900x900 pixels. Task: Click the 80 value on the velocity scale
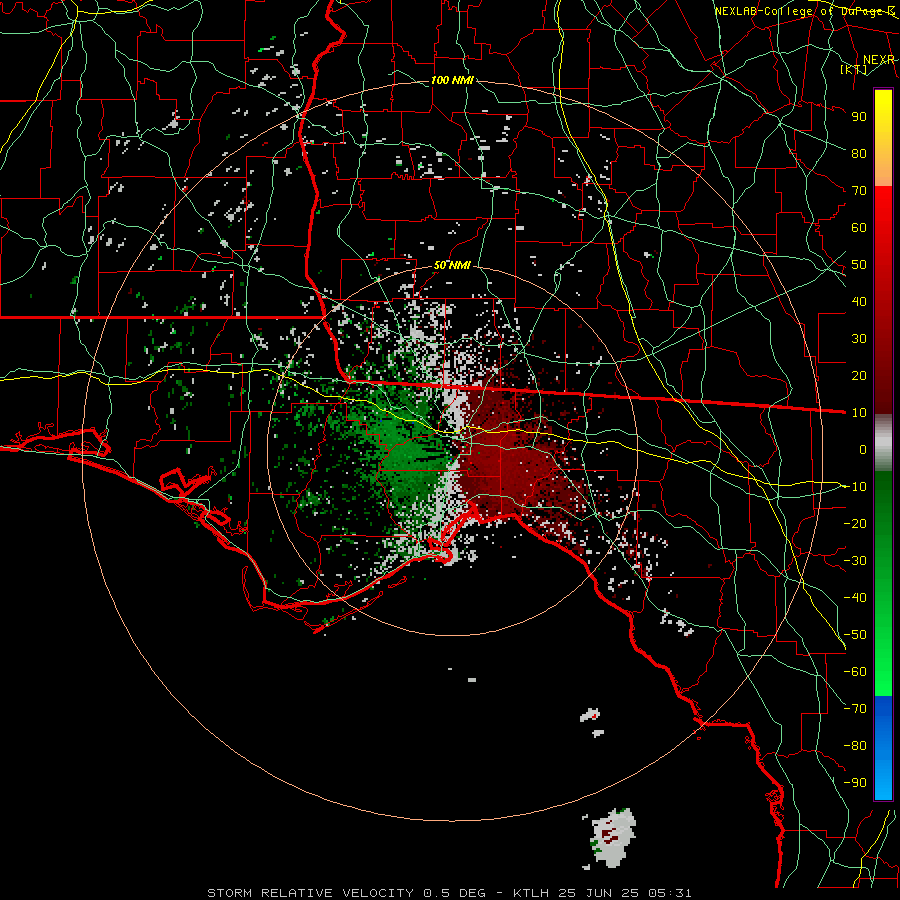click(x=859, y=153)
